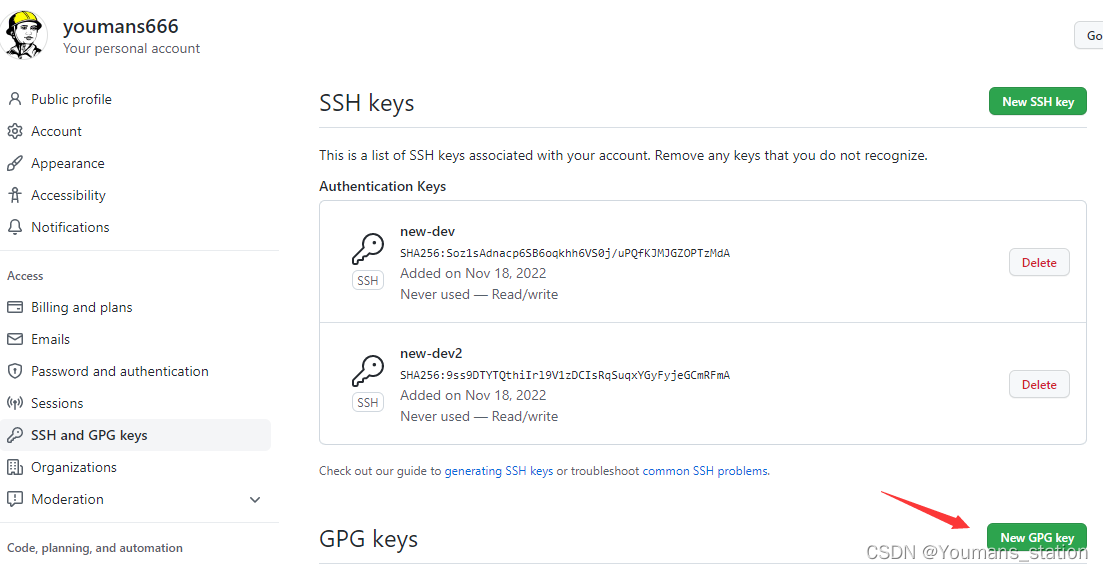Click the Accessibility figure icon
This screenshot has width=1103, height=571.
pos(15,195)
